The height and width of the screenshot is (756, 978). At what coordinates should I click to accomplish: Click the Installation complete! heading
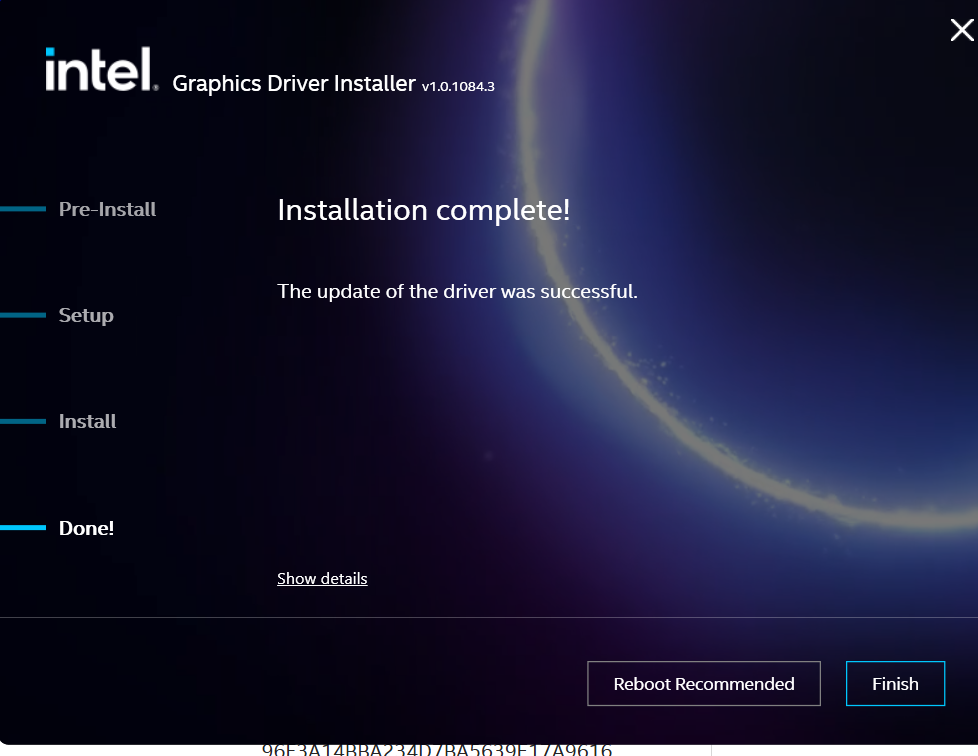pos(424,210)
